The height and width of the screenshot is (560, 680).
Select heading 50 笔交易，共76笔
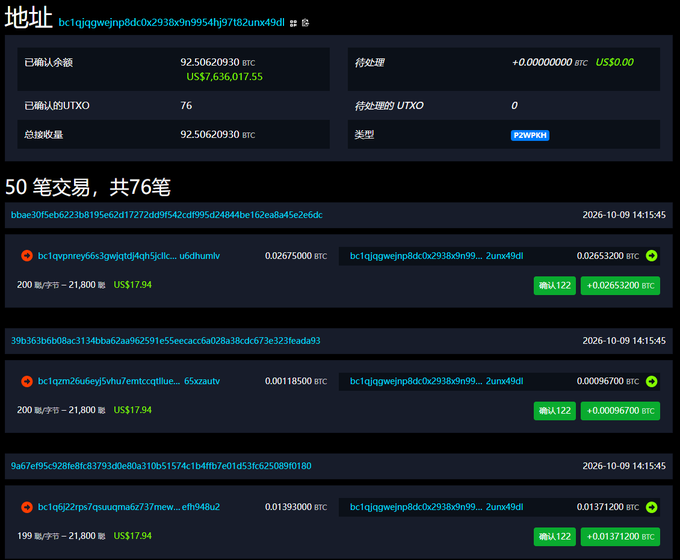pos(88,187)
